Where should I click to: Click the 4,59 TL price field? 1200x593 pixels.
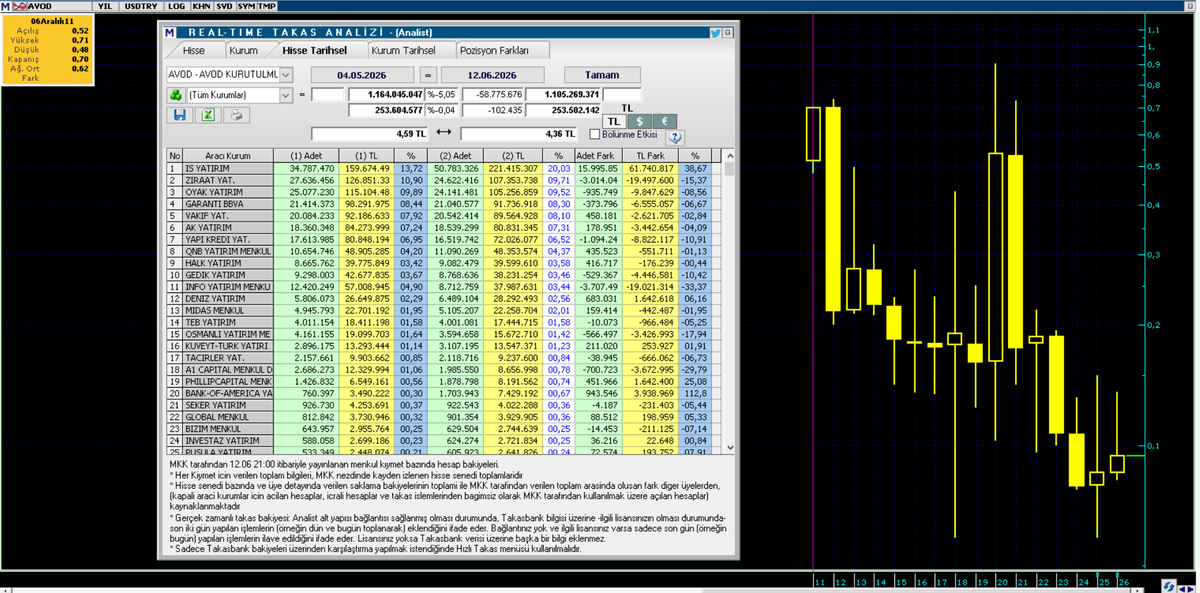click(x=371, y=133)
